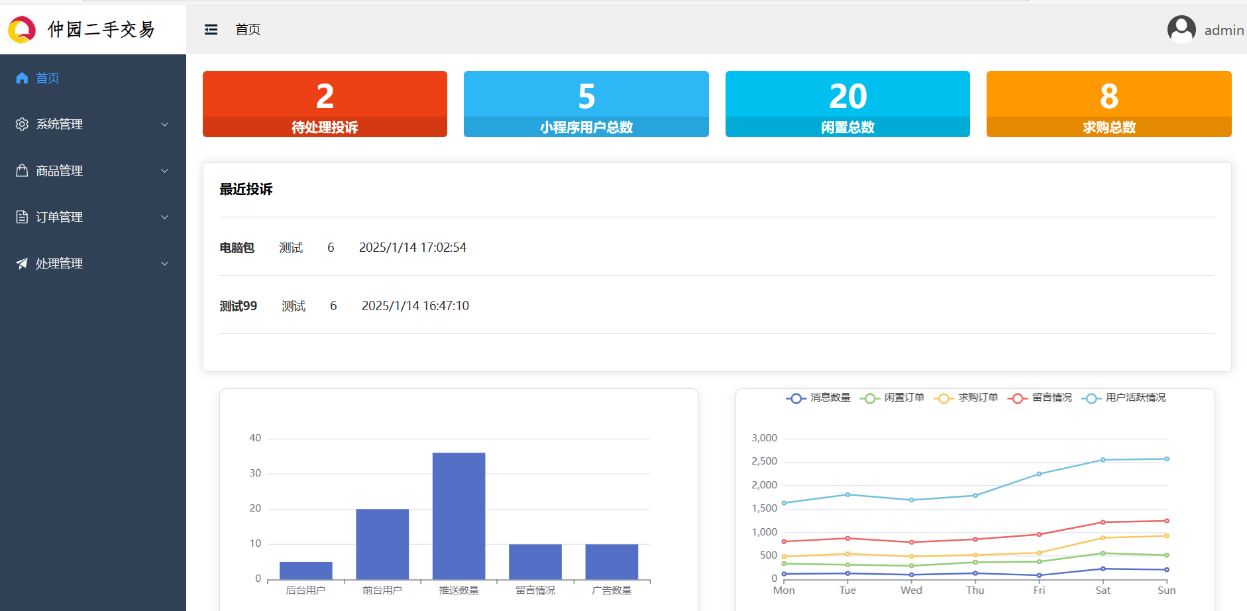Open the 待处理投诉 statistics card
This screenshot has height=611, width=1247.
(325, 104)
